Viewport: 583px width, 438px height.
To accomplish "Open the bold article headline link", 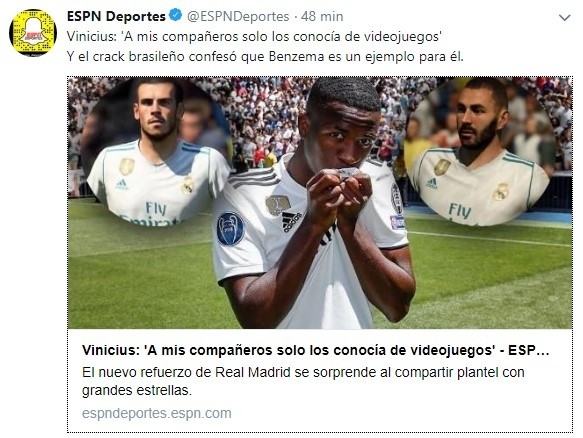I will pos(315,350).
